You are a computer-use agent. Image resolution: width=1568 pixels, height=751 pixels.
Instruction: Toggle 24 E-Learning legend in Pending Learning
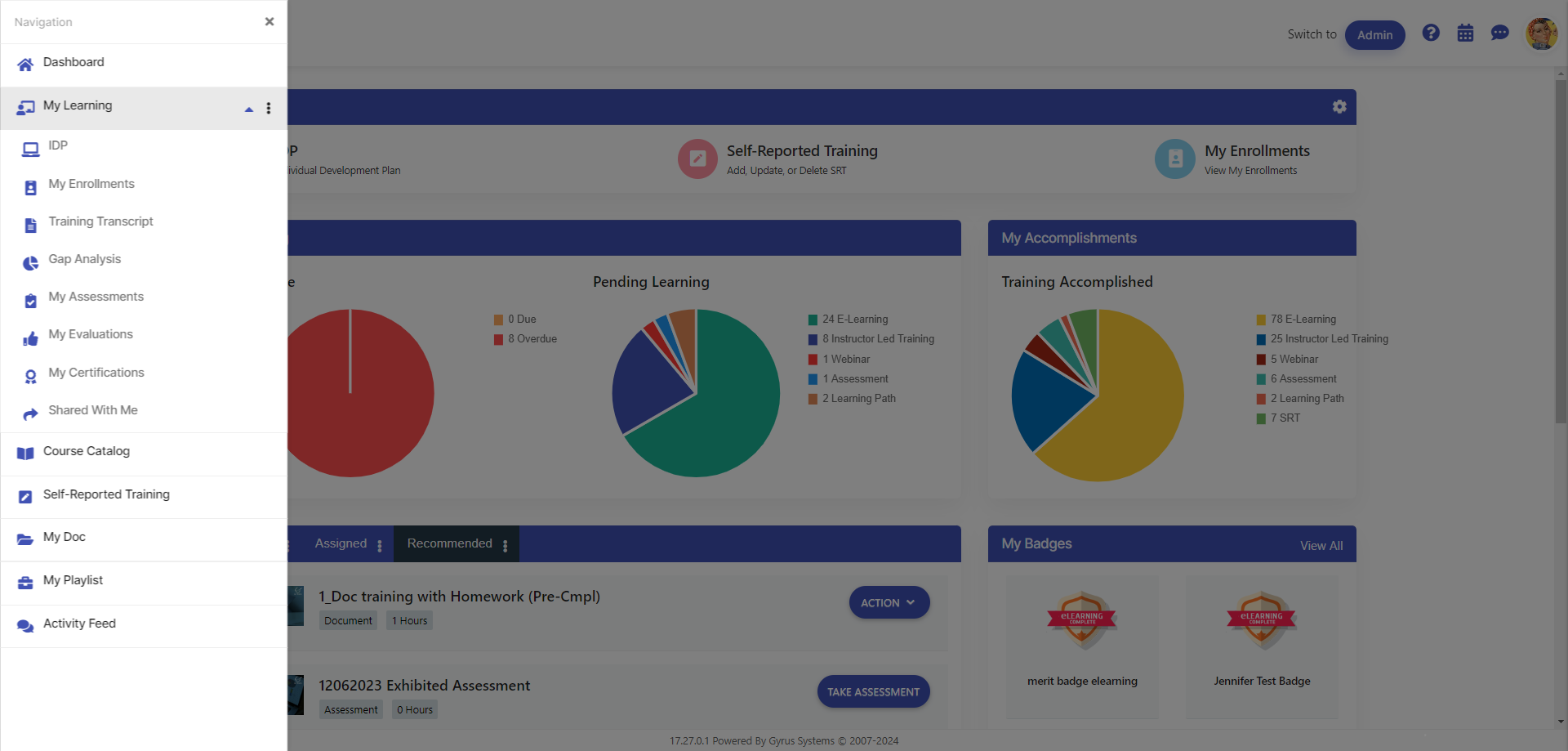(x=854, y=320)
